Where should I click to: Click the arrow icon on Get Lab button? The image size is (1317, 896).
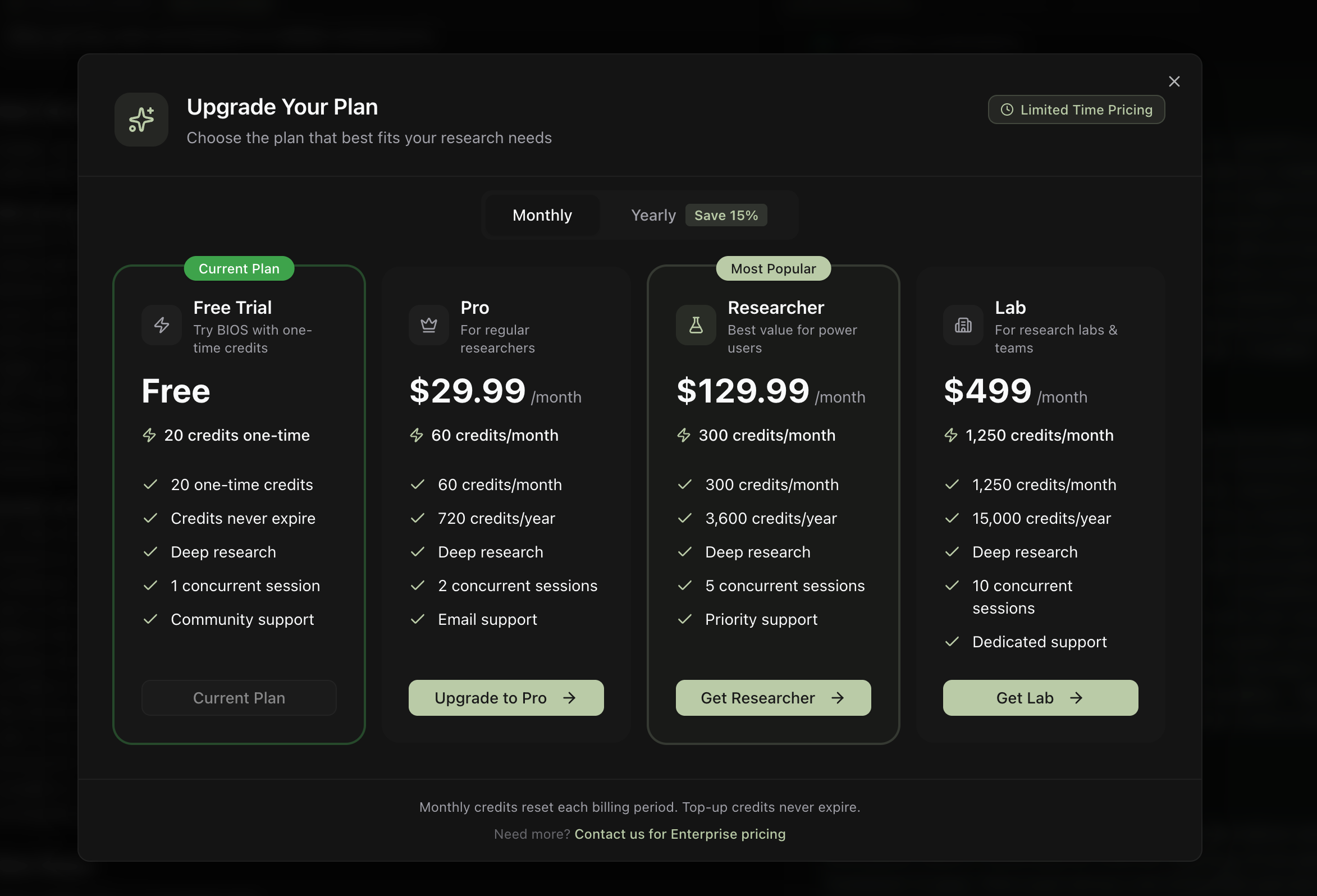click(x=1076, y=698)
